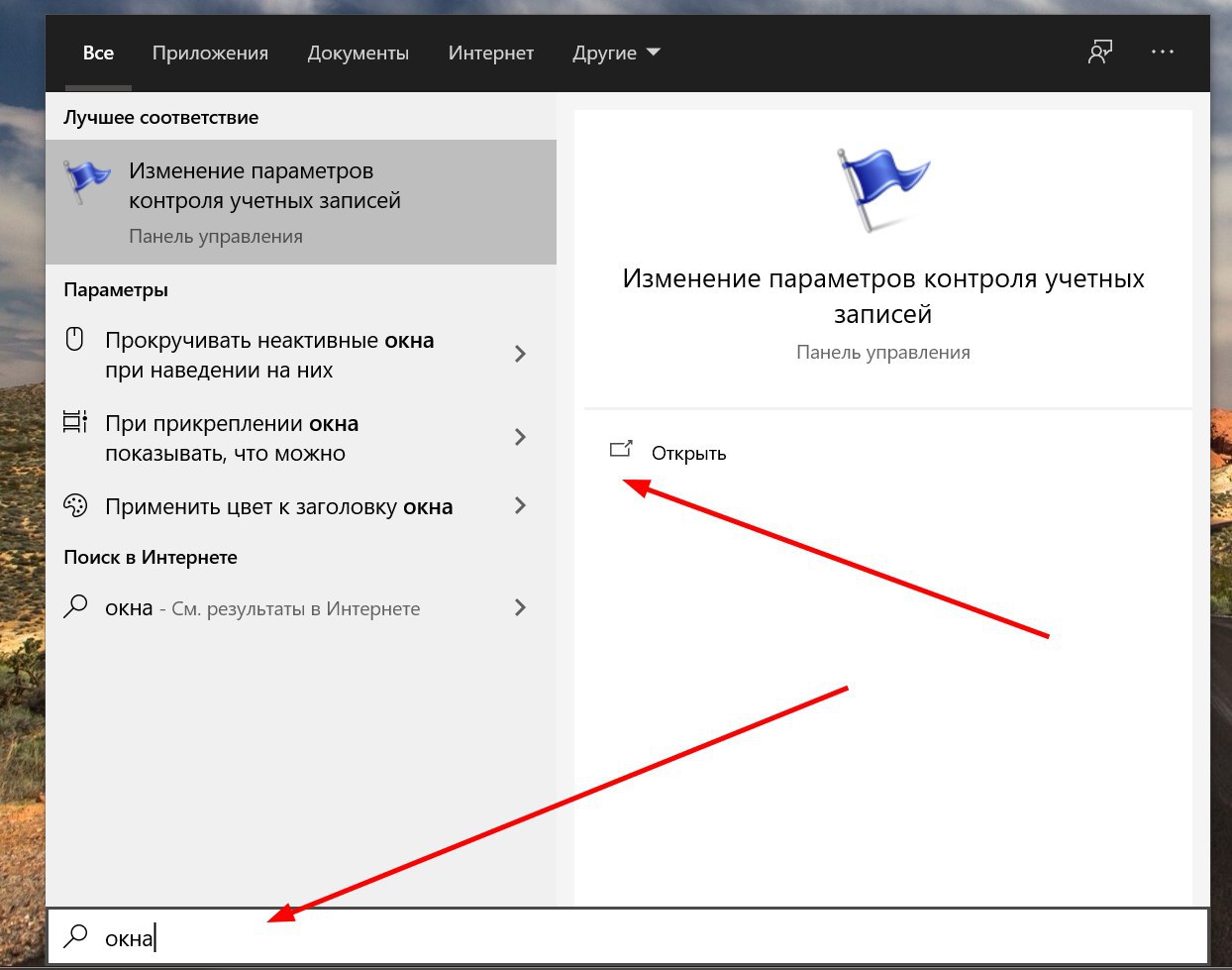Image resolution: width=1232 pixels, height=970 pixels.
Task: Click the search box containing окна
Action: 628,936
